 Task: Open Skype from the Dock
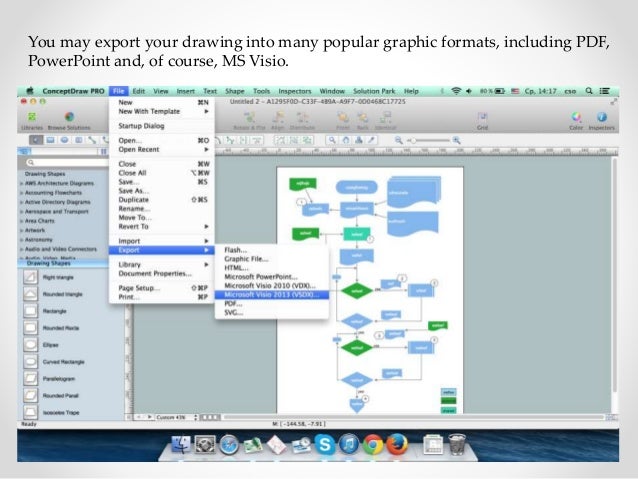(x=325, y=444)
